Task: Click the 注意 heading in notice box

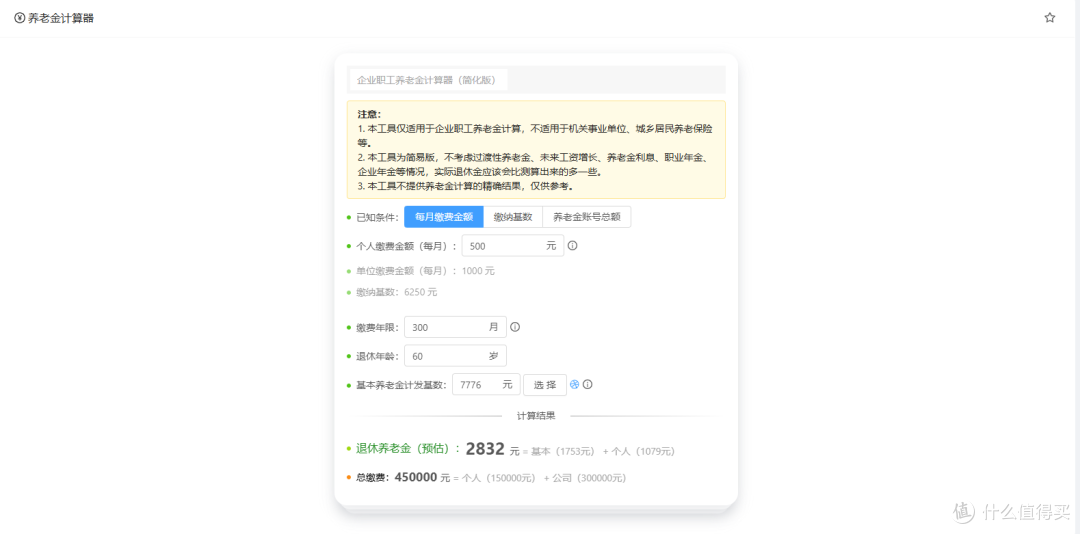Action: pos(369,114)
